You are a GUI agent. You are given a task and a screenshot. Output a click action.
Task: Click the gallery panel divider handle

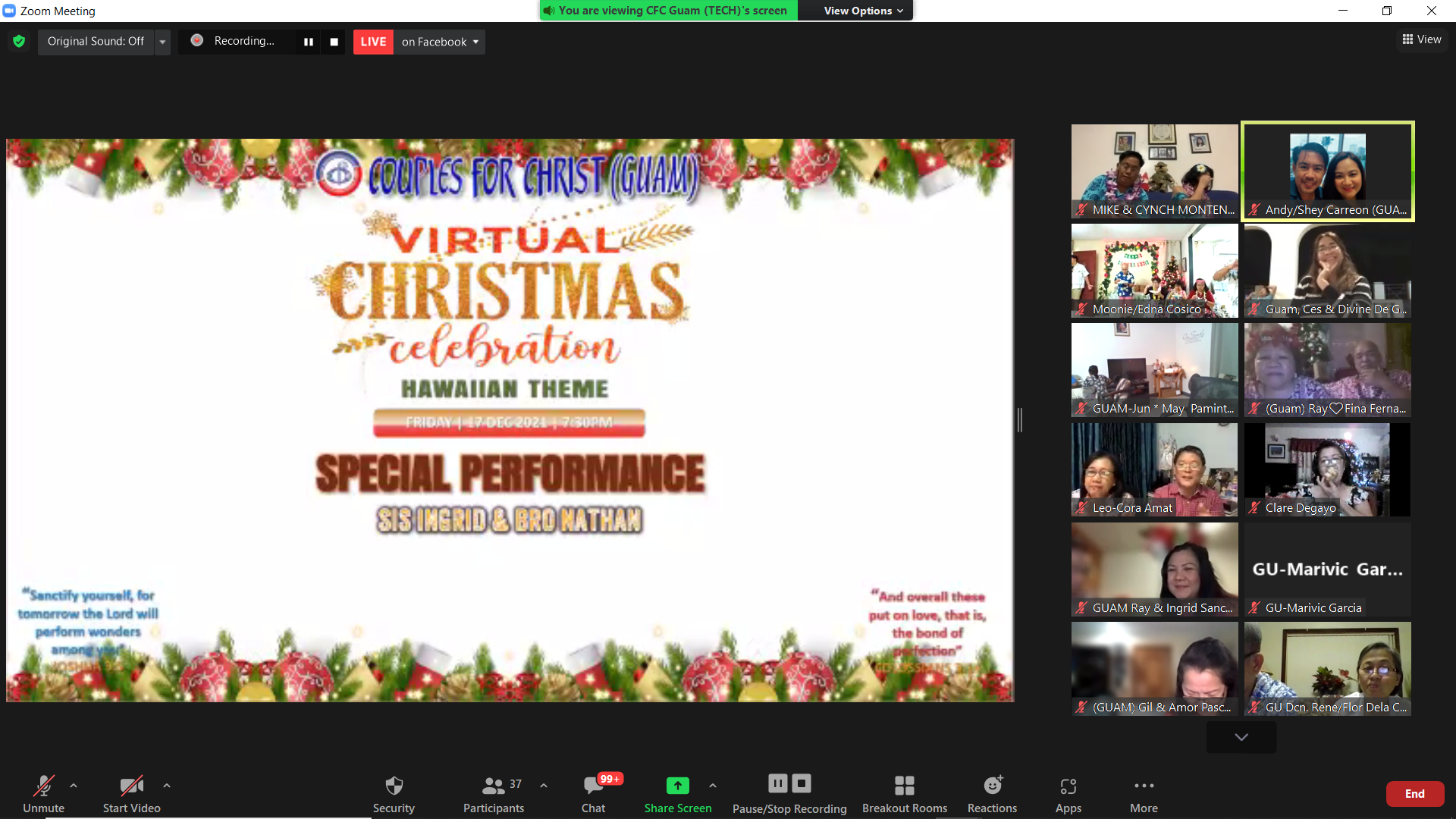(x=1020, y=419)
